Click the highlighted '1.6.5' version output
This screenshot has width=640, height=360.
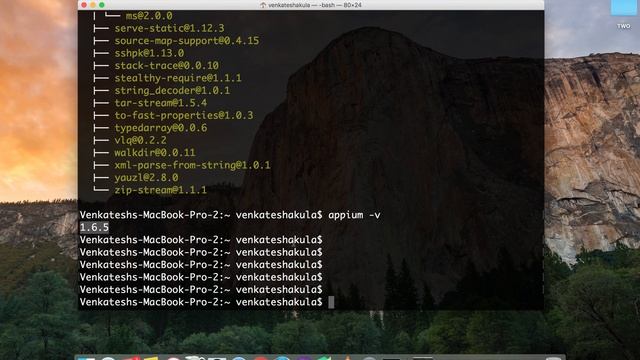point(94,227)
